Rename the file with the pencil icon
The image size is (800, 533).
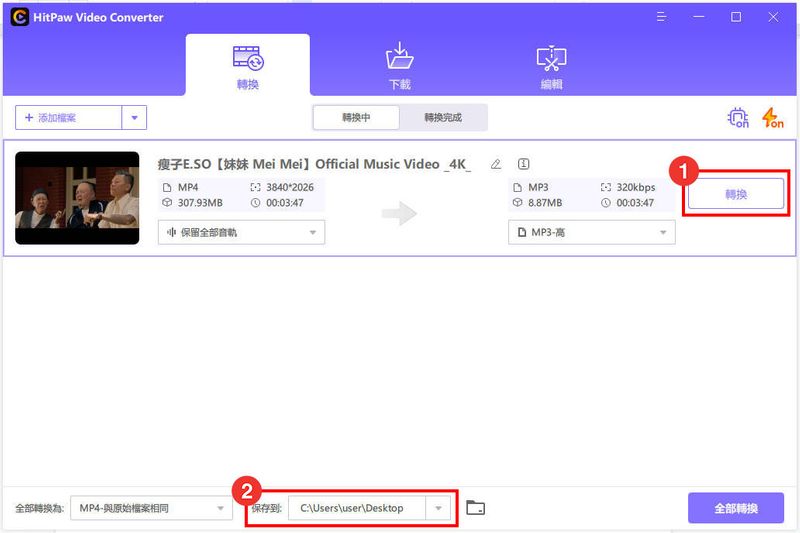pos(495,164)
